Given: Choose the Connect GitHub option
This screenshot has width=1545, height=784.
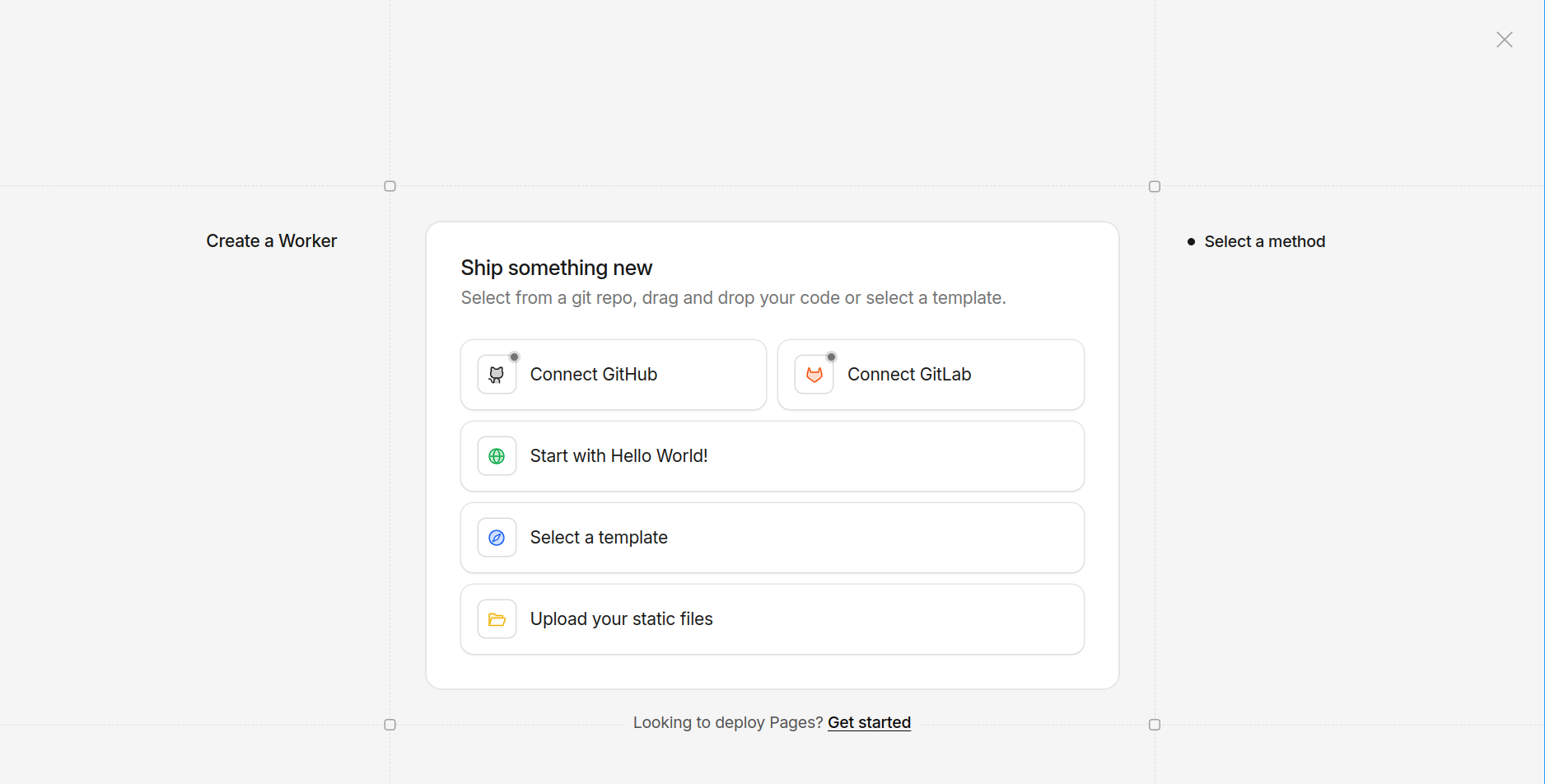Looking at the screenshot, I should (x=614, y=374).
